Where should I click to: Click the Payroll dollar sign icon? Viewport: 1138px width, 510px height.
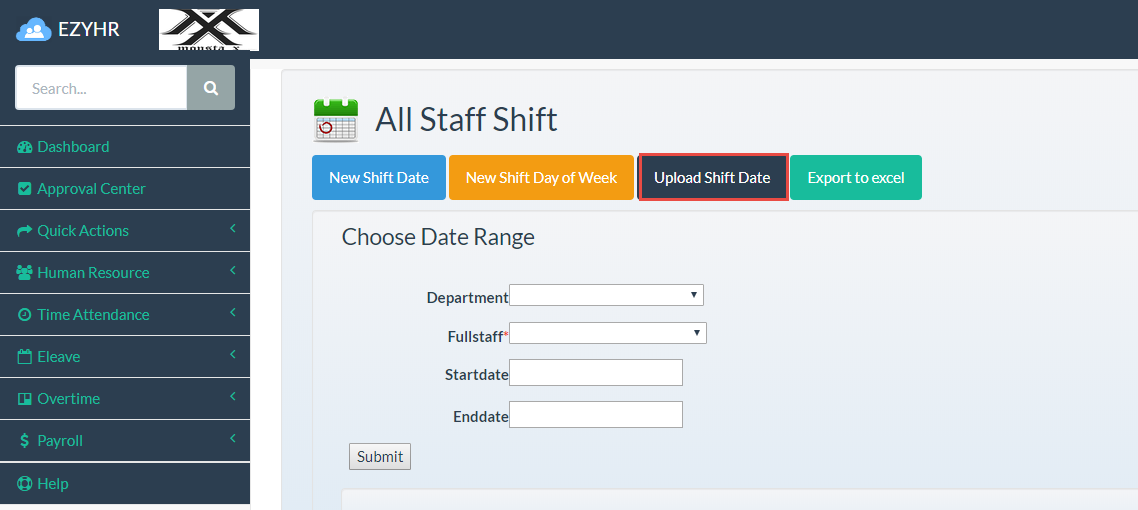pyautogui.click(x=25, y=441)
